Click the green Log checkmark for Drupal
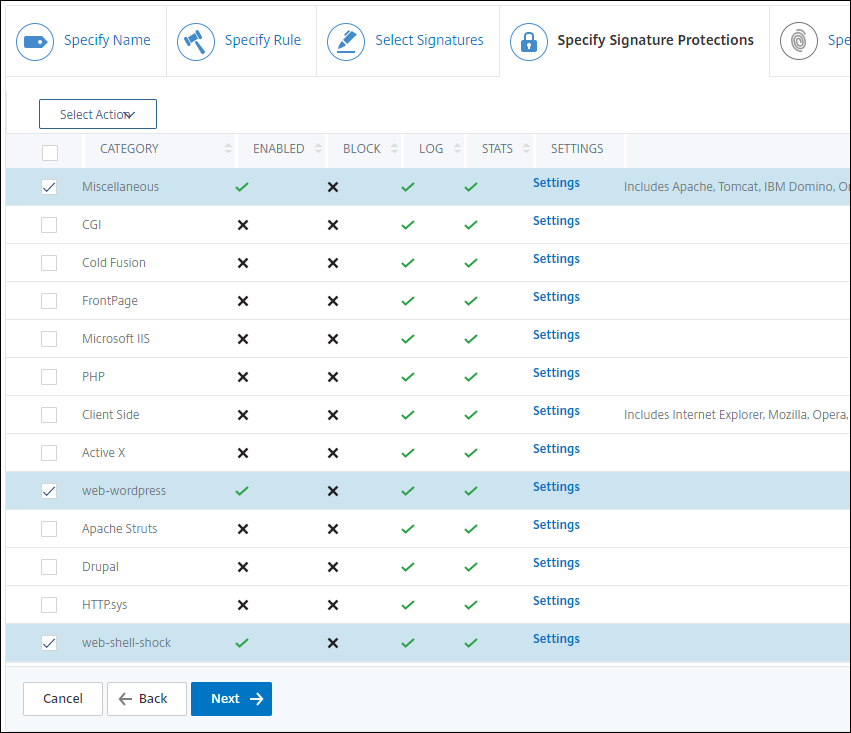 point(407,567)
